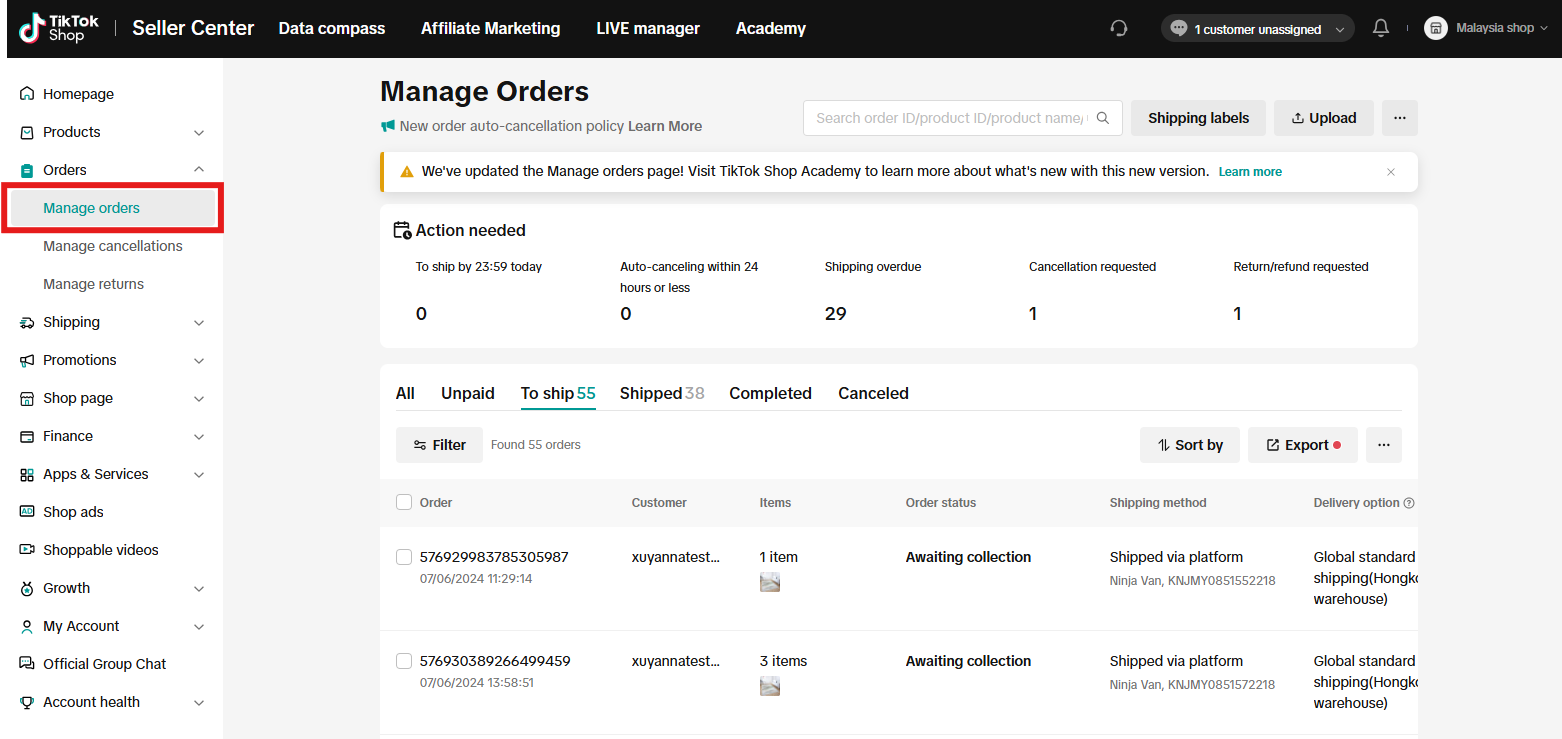This screenshot has height=739, width=1562.
Task: Switch to the Canceled tab
Action: tap(873, 393)
